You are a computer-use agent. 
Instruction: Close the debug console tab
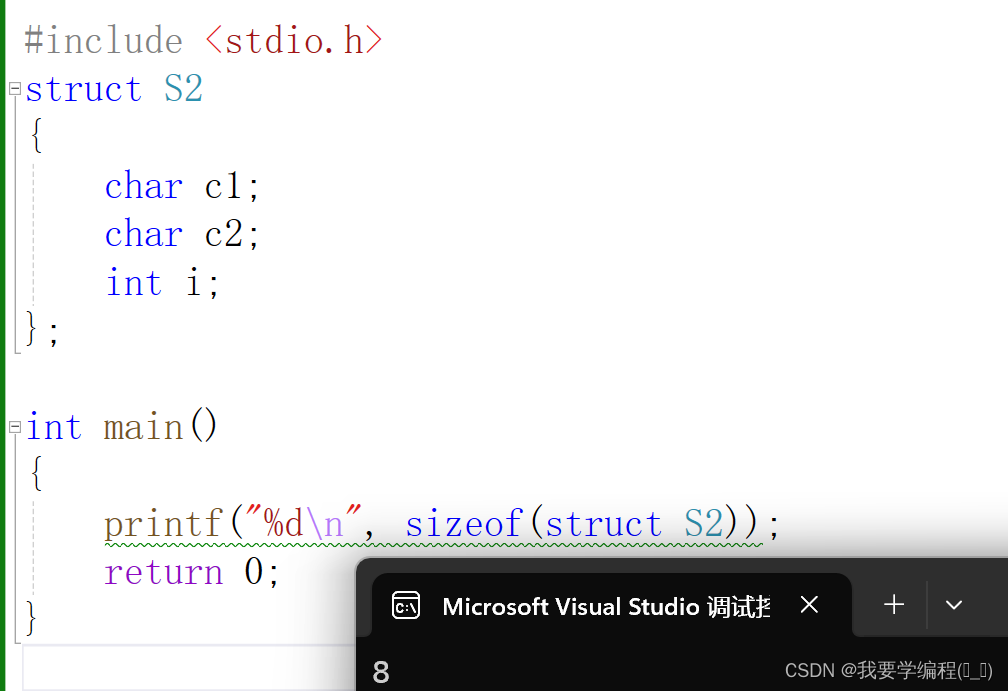point(809,605)
